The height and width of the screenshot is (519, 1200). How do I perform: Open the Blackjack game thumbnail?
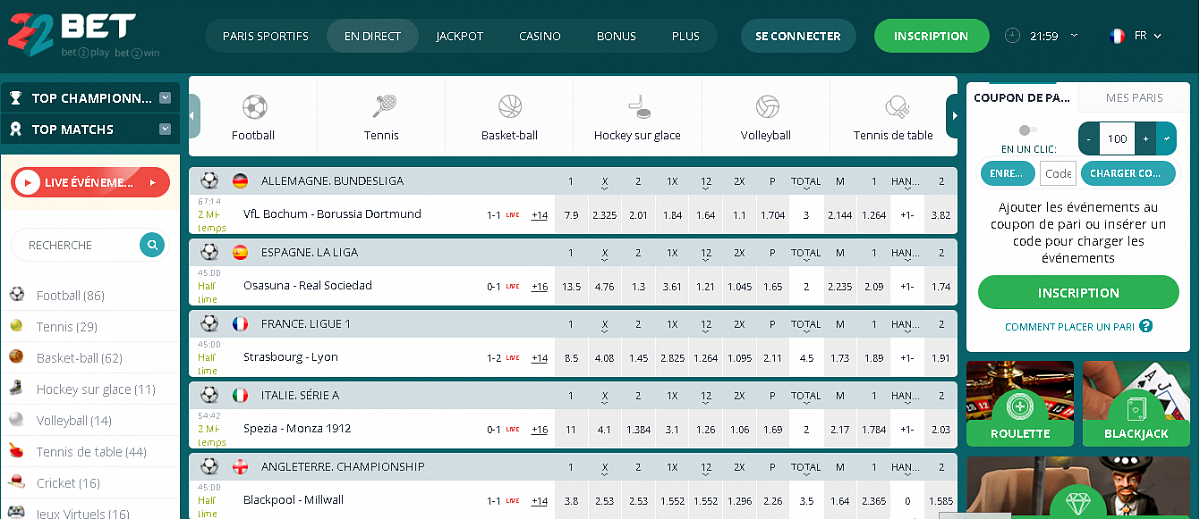(1136, 404)
